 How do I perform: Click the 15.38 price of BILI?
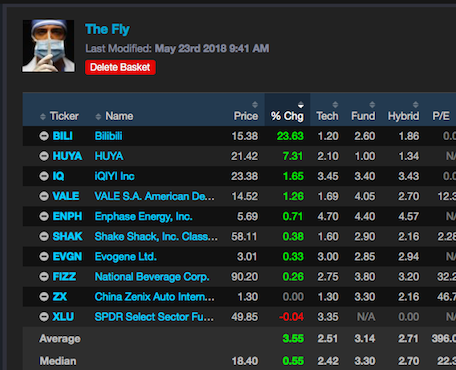coord(245,136)
